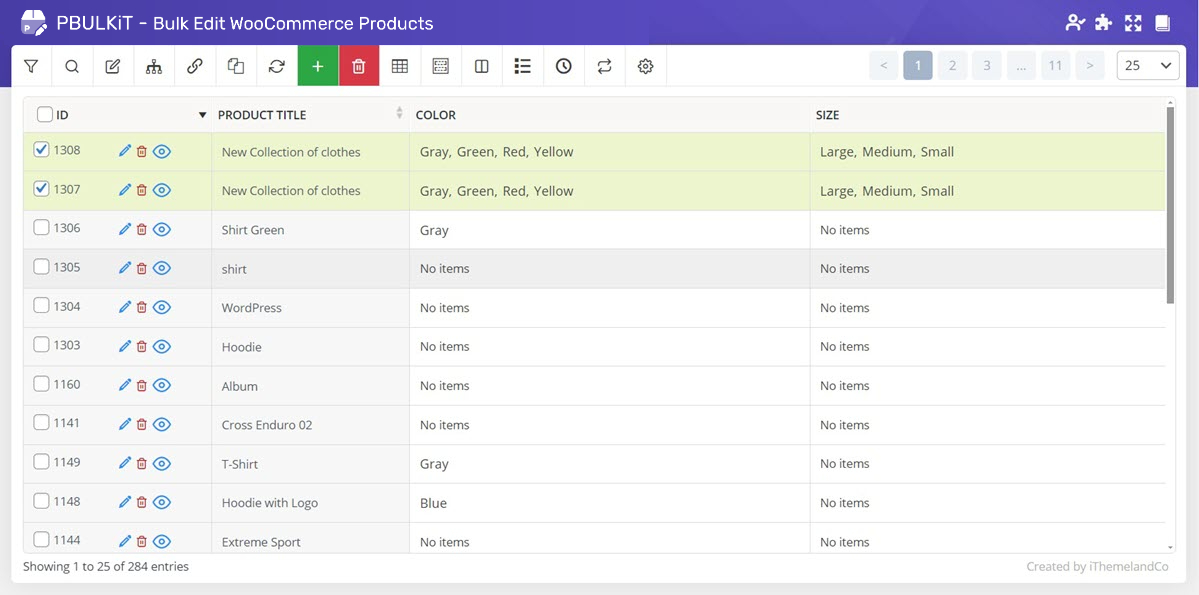Check the checkbox for product 1306

[41, 228]
